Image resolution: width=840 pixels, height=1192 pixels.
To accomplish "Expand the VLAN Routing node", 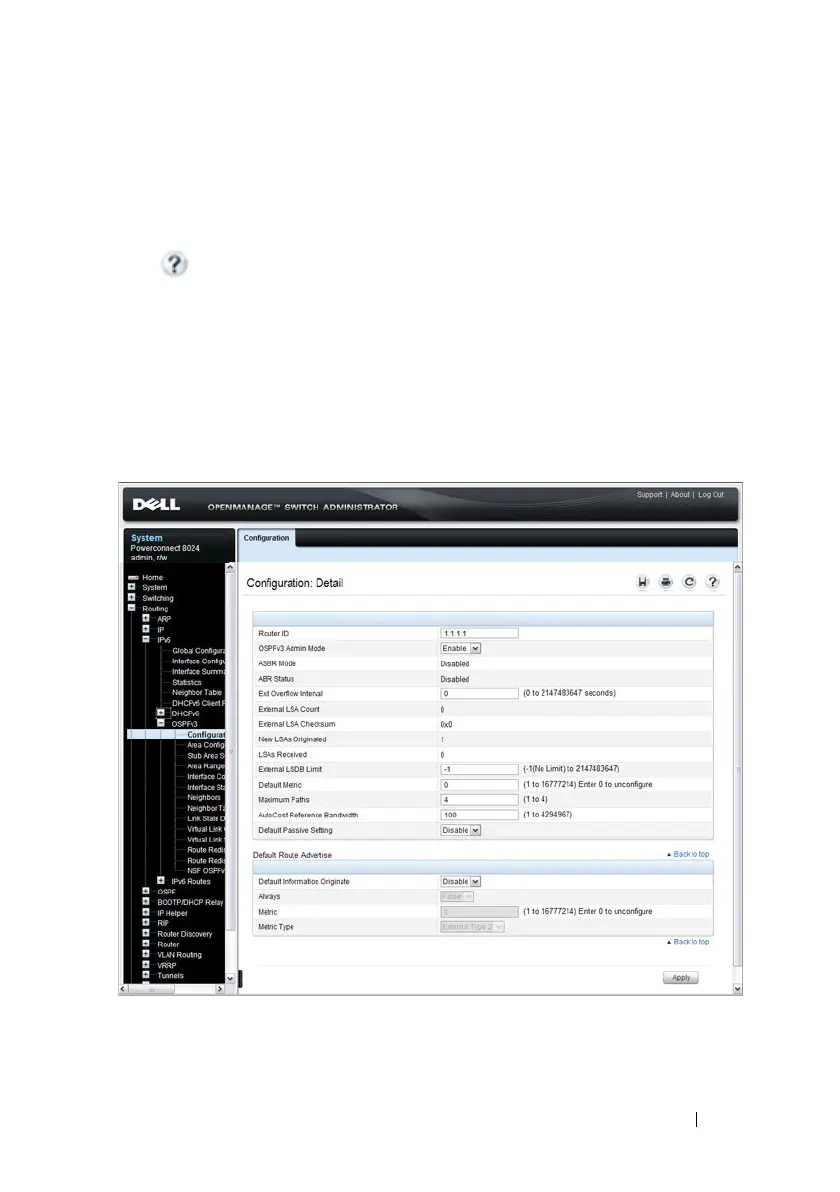I will pos(146,955).
